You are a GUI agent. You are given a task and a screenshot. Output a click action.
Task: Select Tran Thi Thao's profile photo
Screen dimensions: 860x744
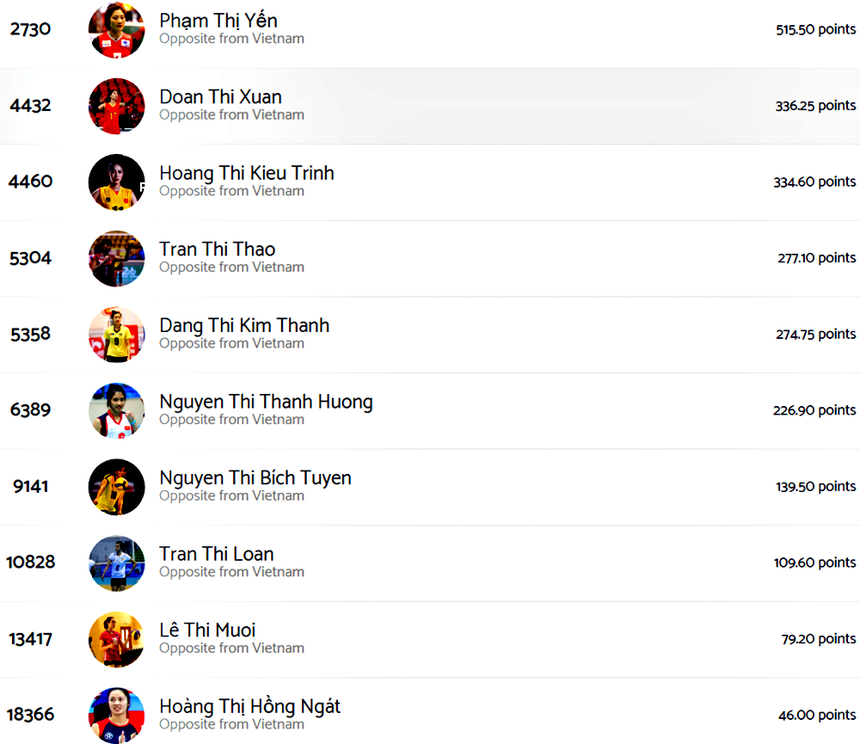pos(116,258)
